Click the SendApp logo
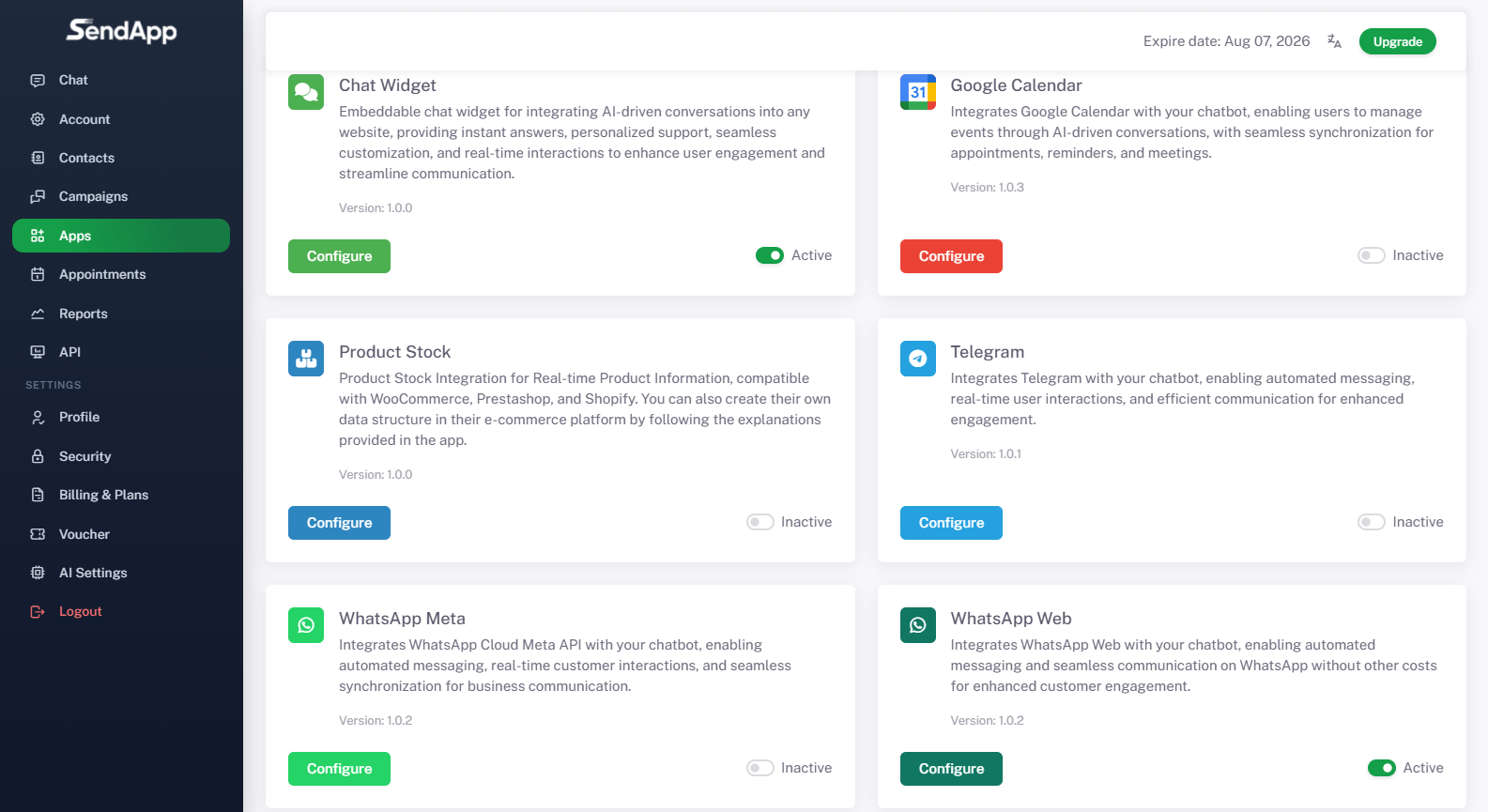 click(x=121, y=31)
